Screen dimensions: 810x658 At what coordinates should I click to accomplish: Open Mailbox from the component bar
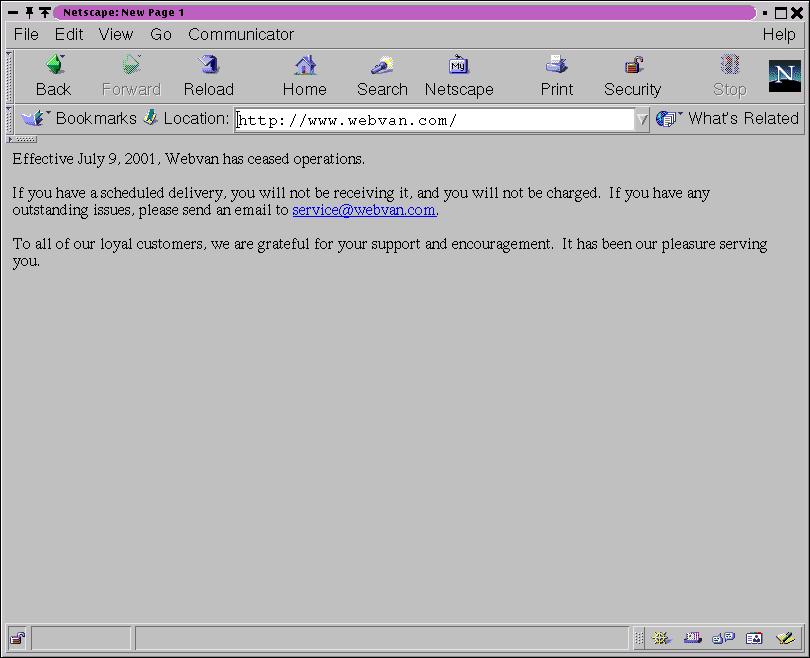pyautogui.click(x=692, y=638)
